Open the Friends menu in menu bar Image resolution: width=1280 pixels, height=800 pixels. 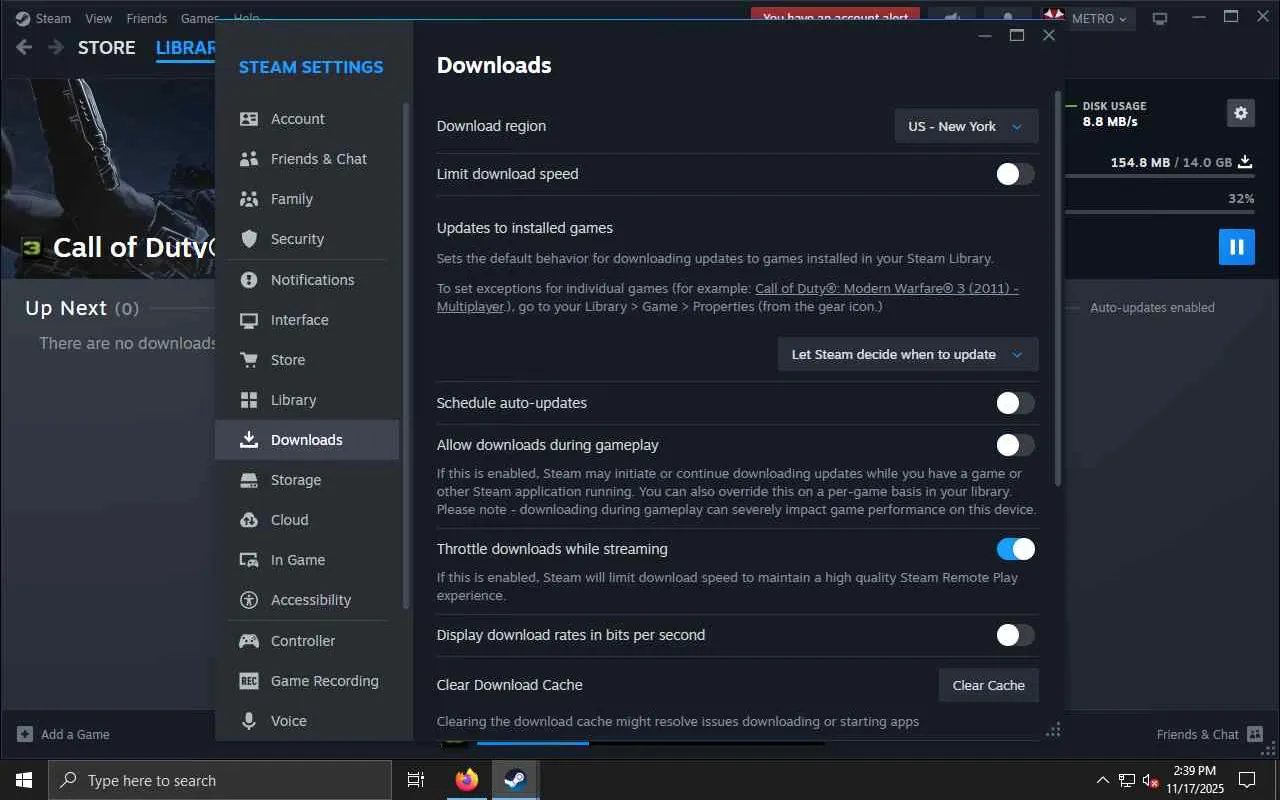[x=147, y=18]
